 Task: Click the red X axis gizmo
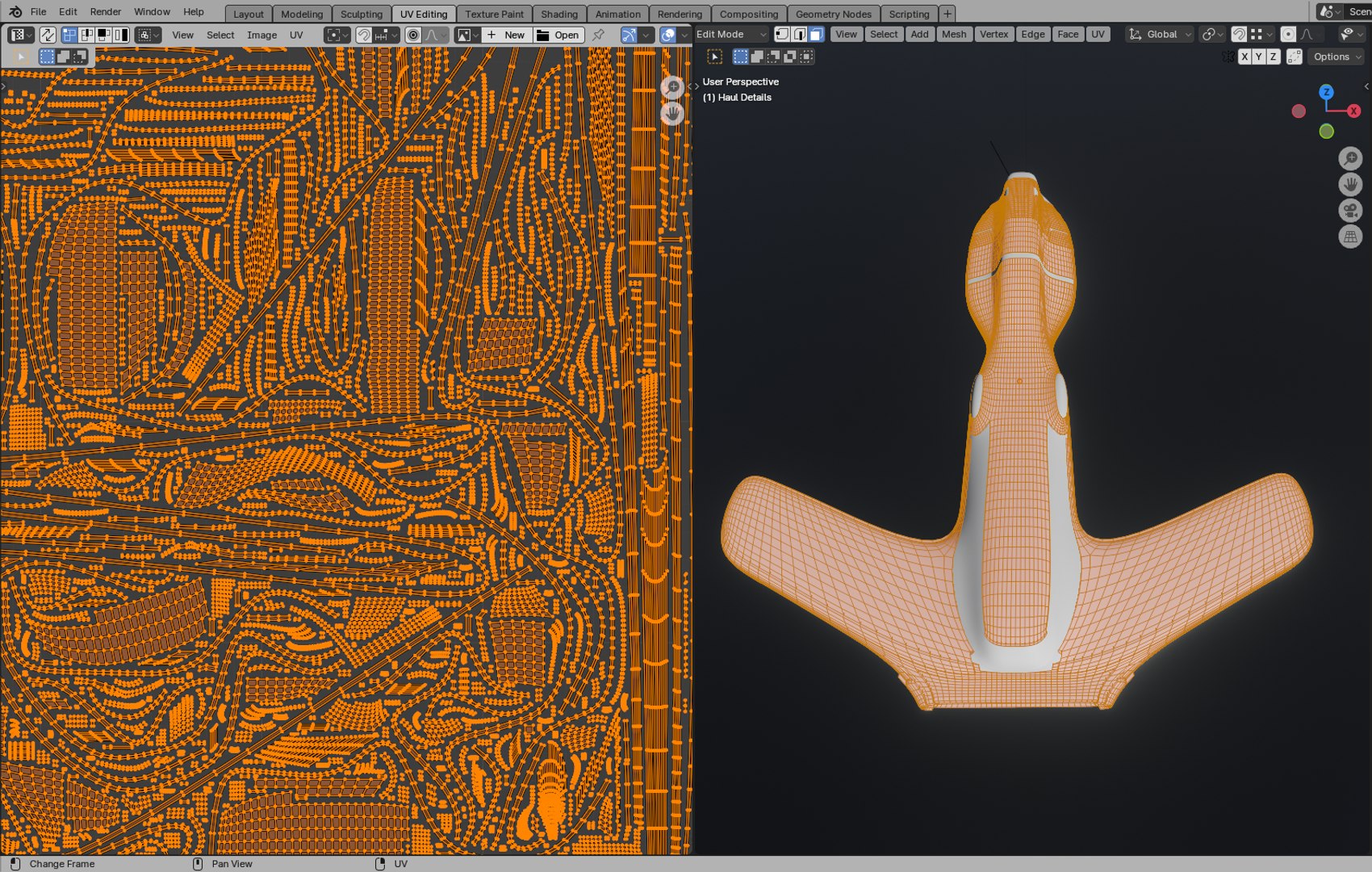click(x=1353, y=111)
